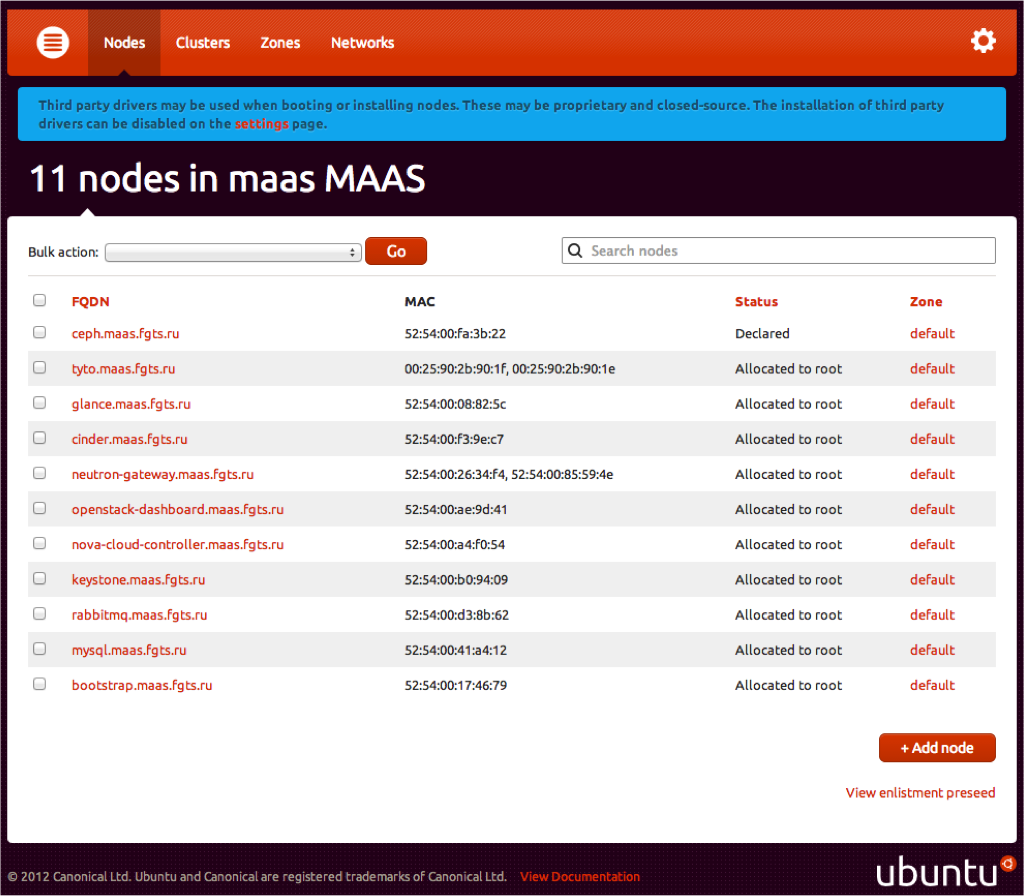Sort by the Status column header
Image resolution: width=1024 pixels, height=896 pixels.
756,302
